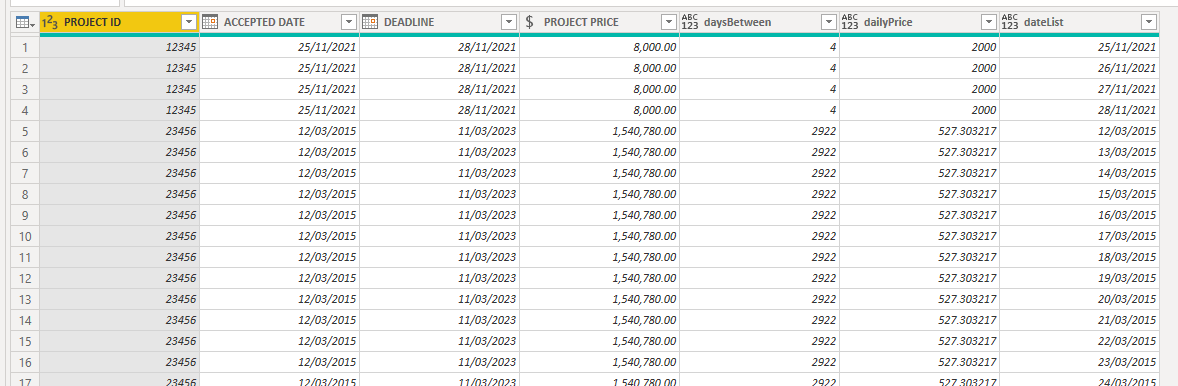Open the table menu icon in the top-left corner
Viewport: 1178px width, 386px height.
coord(25,23)
